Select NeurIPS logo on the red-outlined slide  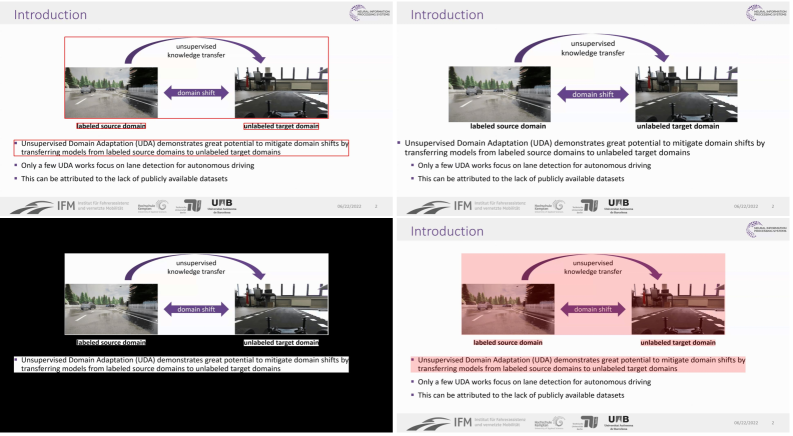pos(370,13)
